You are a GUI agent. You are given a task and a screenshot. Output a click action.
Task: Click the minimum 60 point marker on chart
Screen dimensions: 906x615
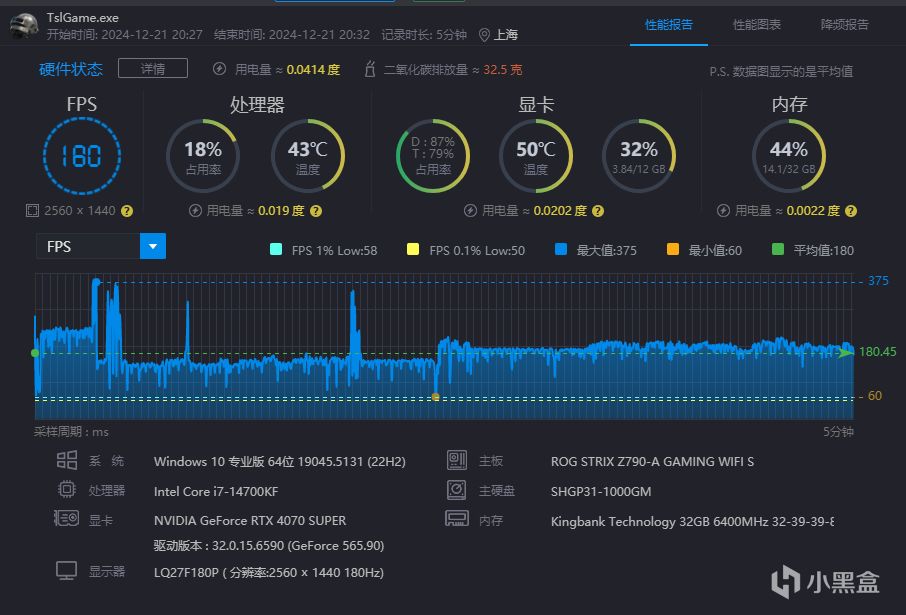(x=436, y=397)
